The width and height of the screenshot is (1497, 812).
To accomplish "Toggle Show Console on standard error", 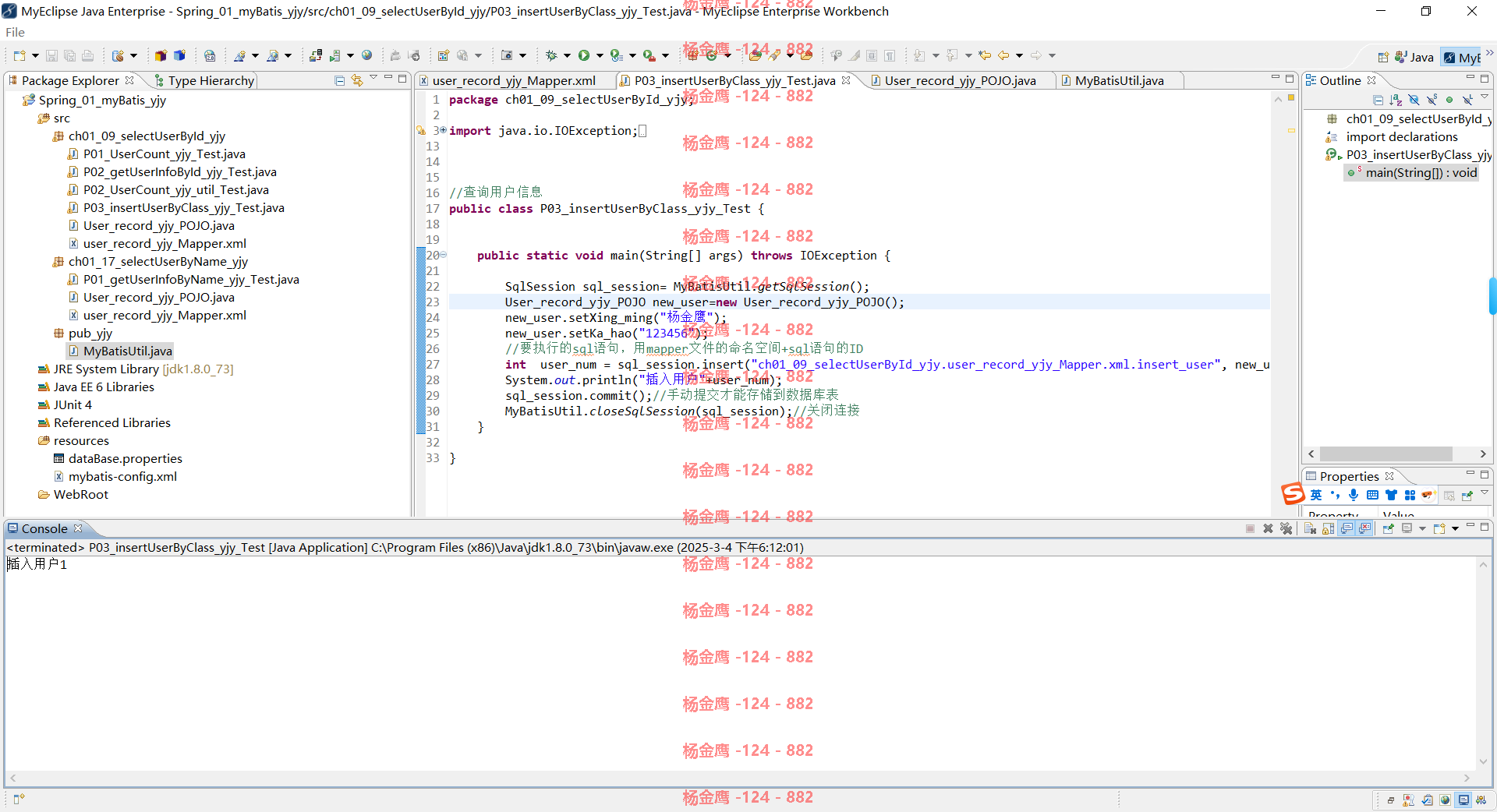I will pyautogui.click(x=1364, y=528).
